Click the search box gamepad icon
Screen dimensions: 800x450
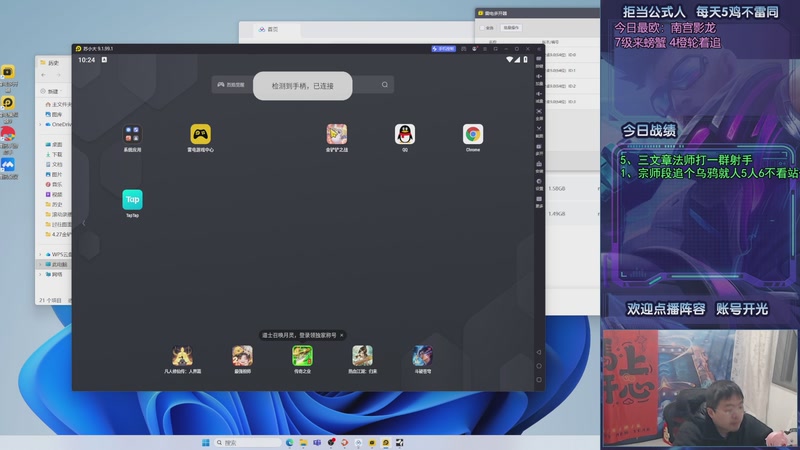click(x=221, y=85)
